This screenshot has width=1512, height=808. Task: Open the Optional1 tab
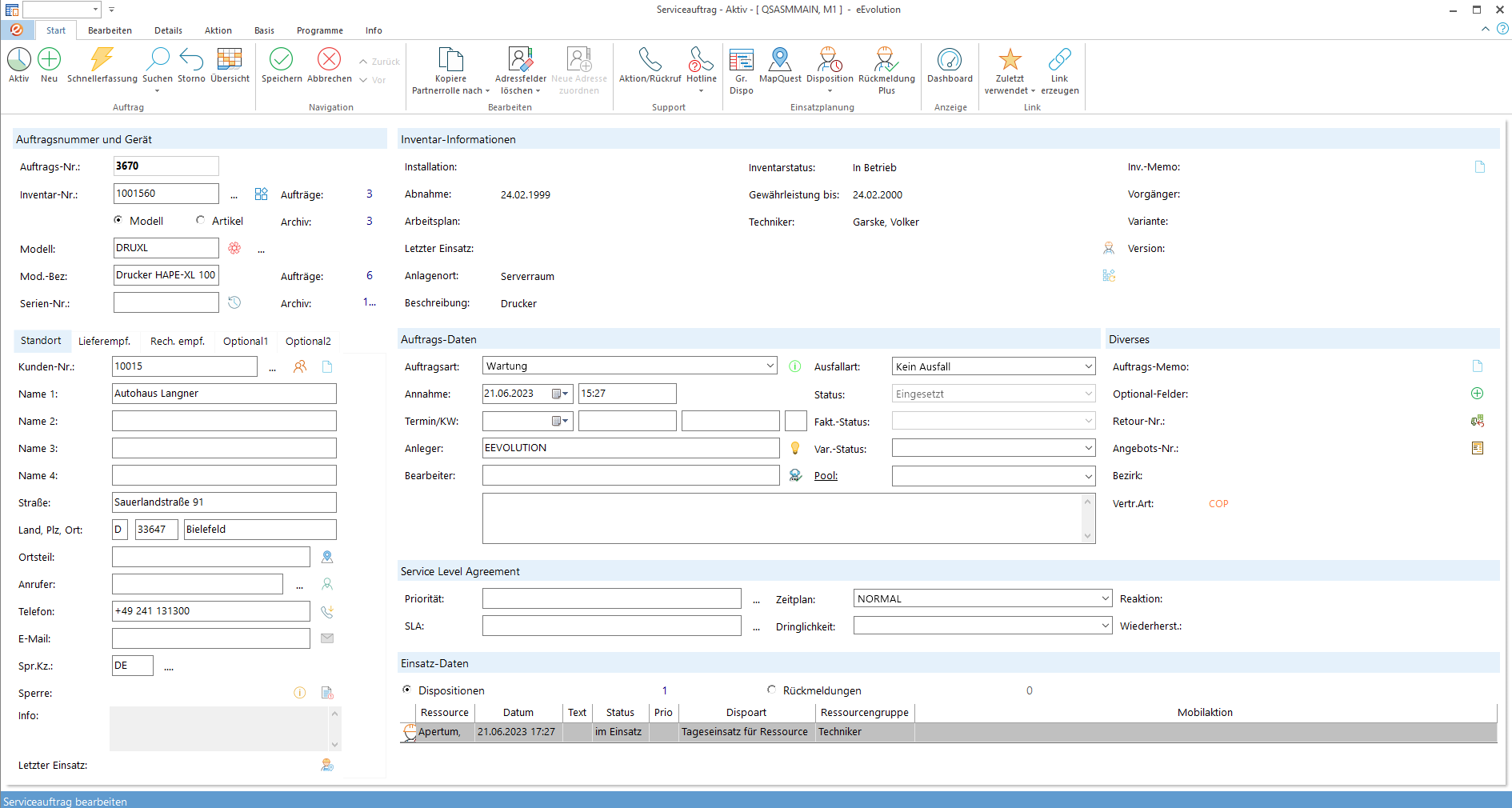[246, 341]
